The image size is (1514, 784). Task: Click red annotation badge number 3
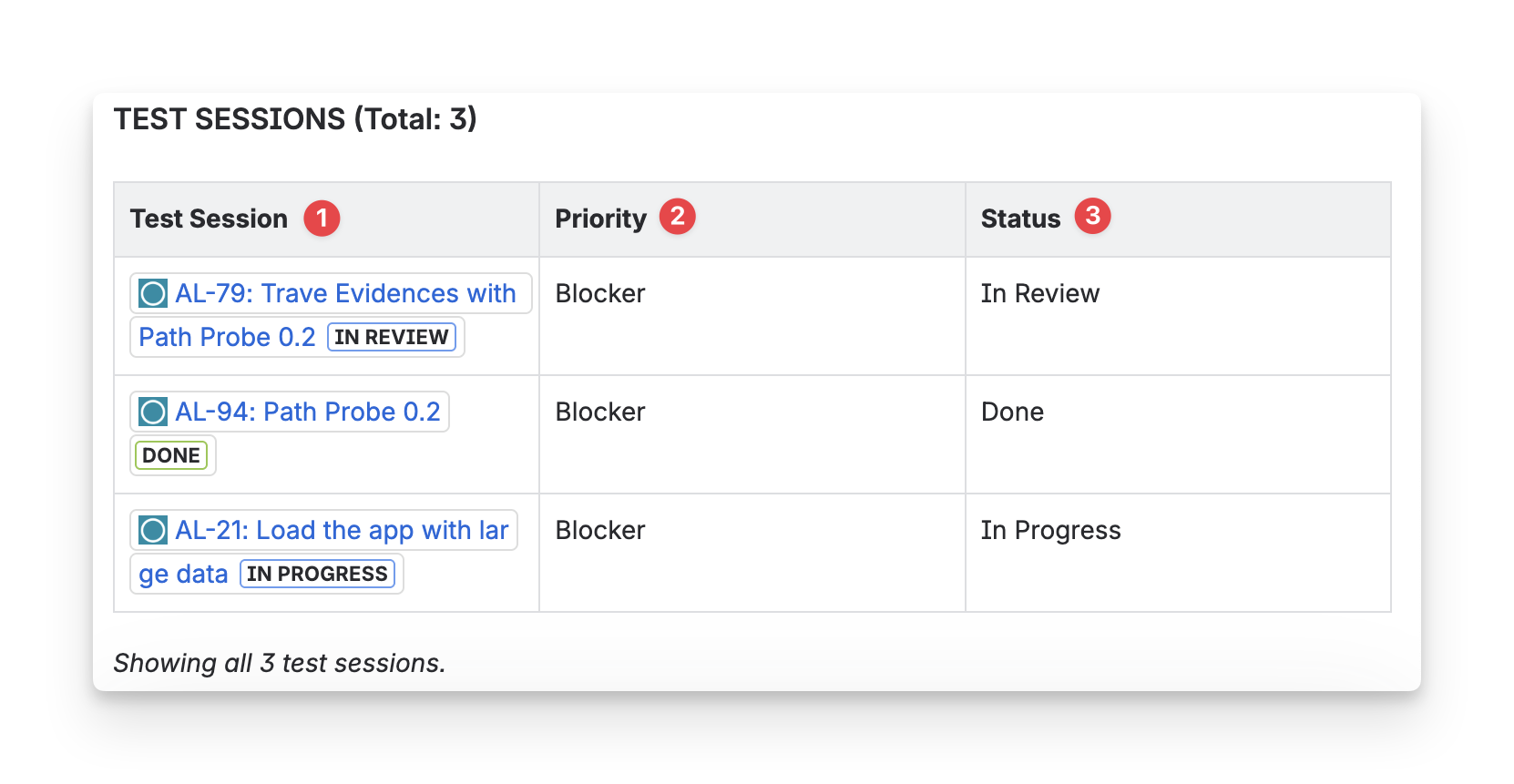[x=1092, y=216]
